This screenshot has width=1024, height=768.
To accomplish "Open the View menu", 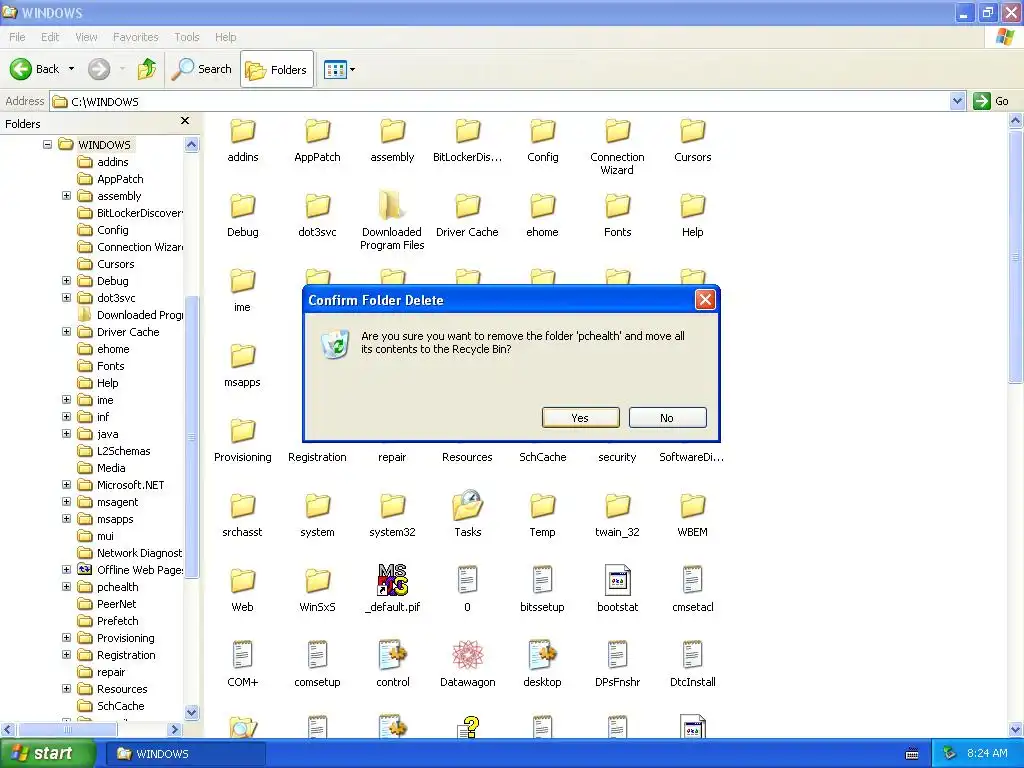I will point(86,37).
